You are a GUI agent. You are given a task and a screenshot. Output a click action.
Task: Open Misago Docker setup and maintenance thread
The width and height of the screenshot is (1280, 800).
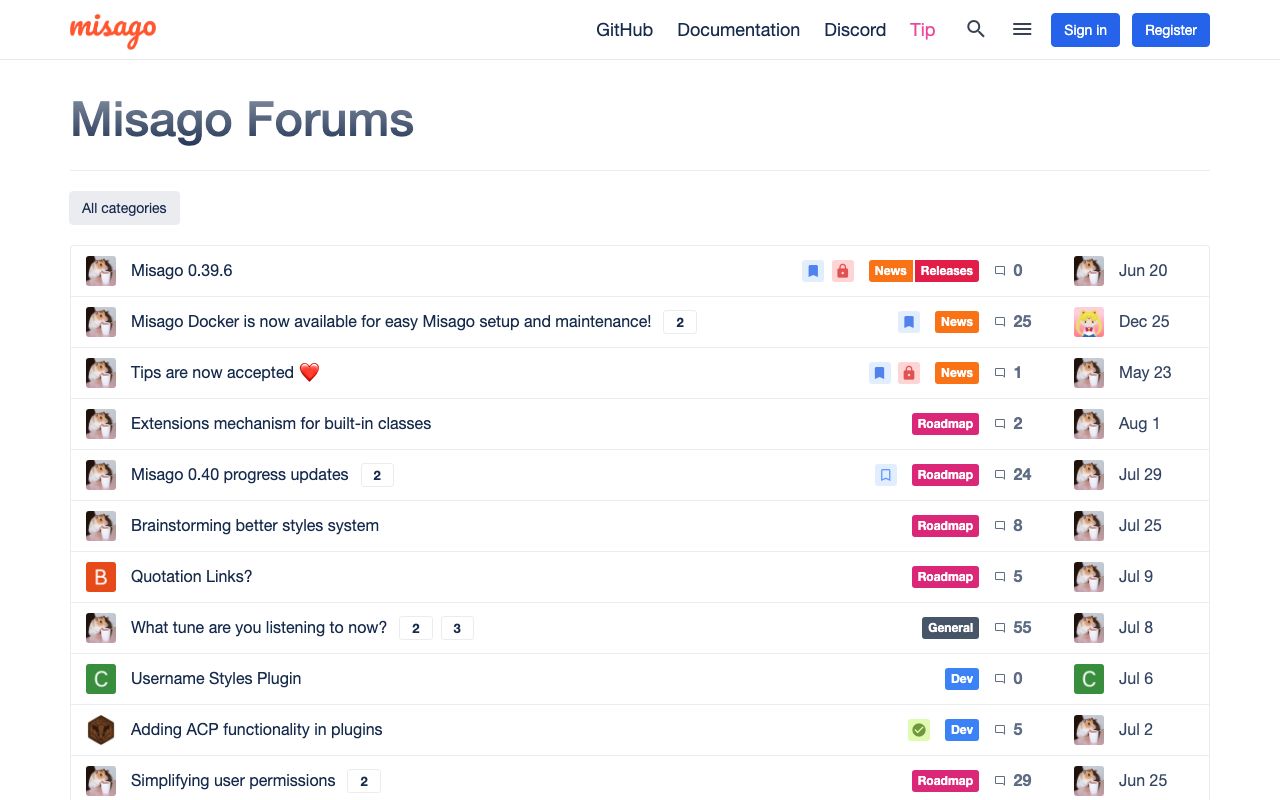(391, 322)
